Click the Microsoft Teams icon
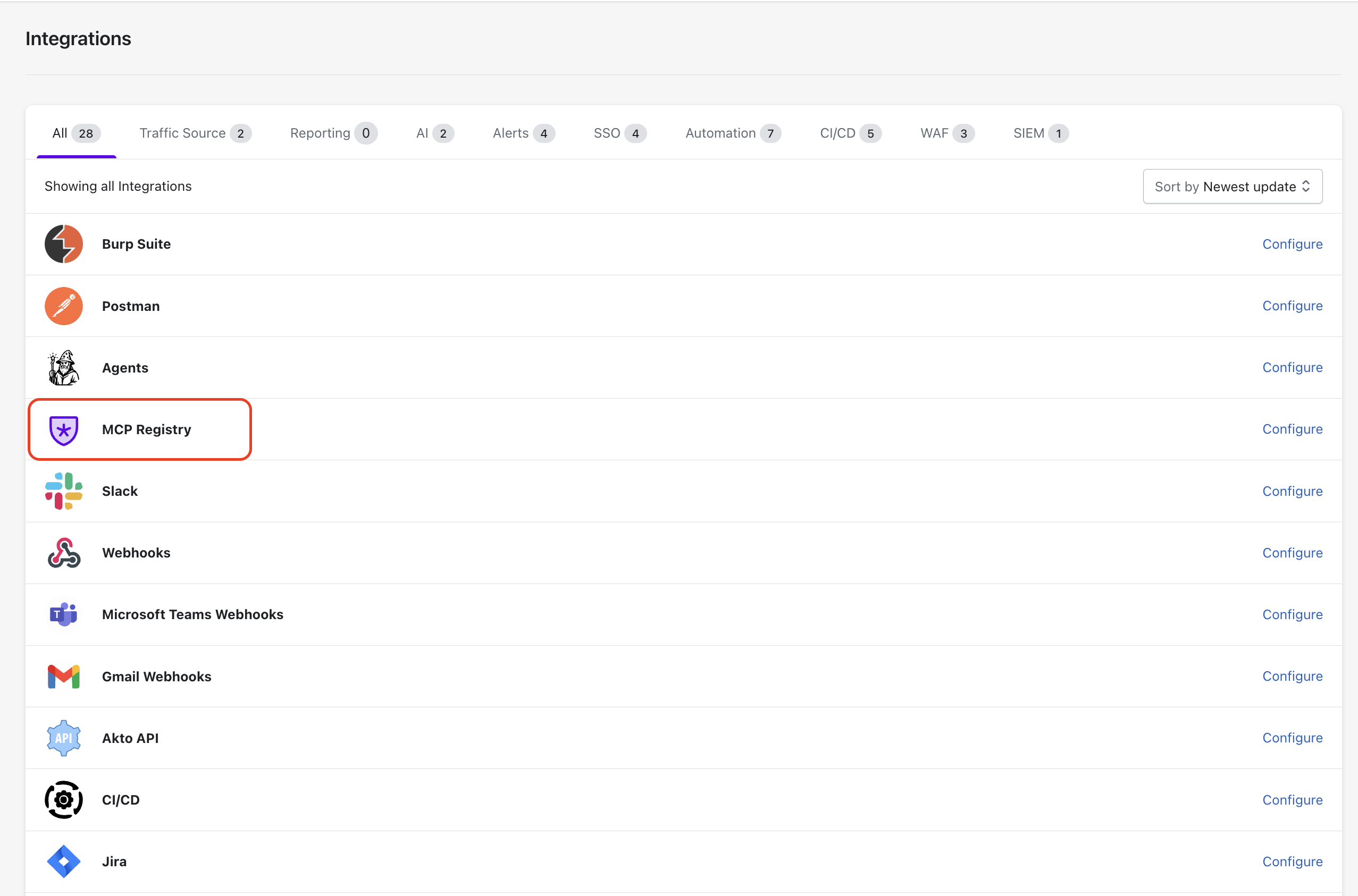The width and height of the screenshot is (1358, 896). (x=63, y=614)
